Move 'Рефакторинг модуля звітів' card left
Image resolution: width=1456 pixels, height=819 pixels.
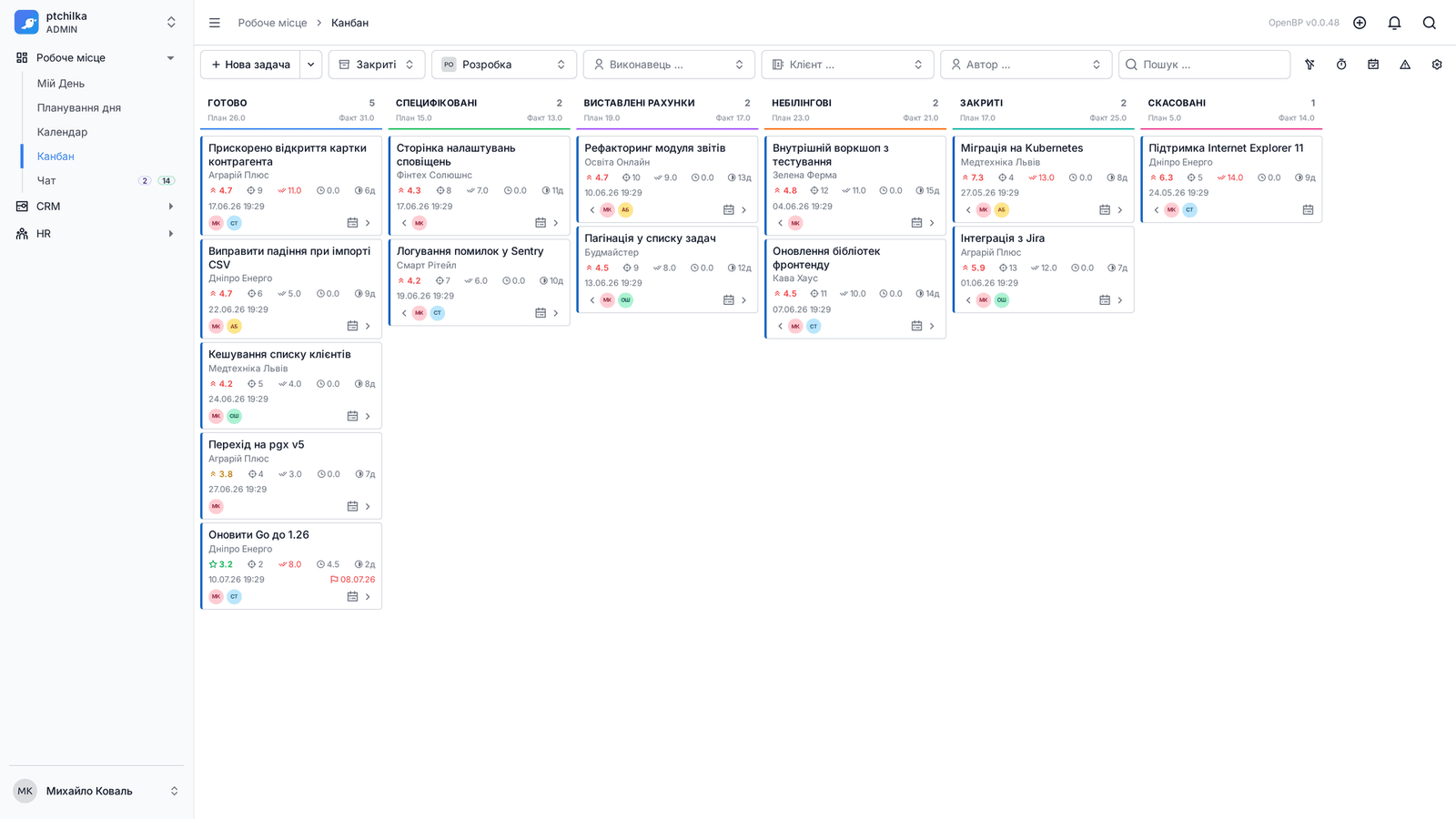point(592,210)
